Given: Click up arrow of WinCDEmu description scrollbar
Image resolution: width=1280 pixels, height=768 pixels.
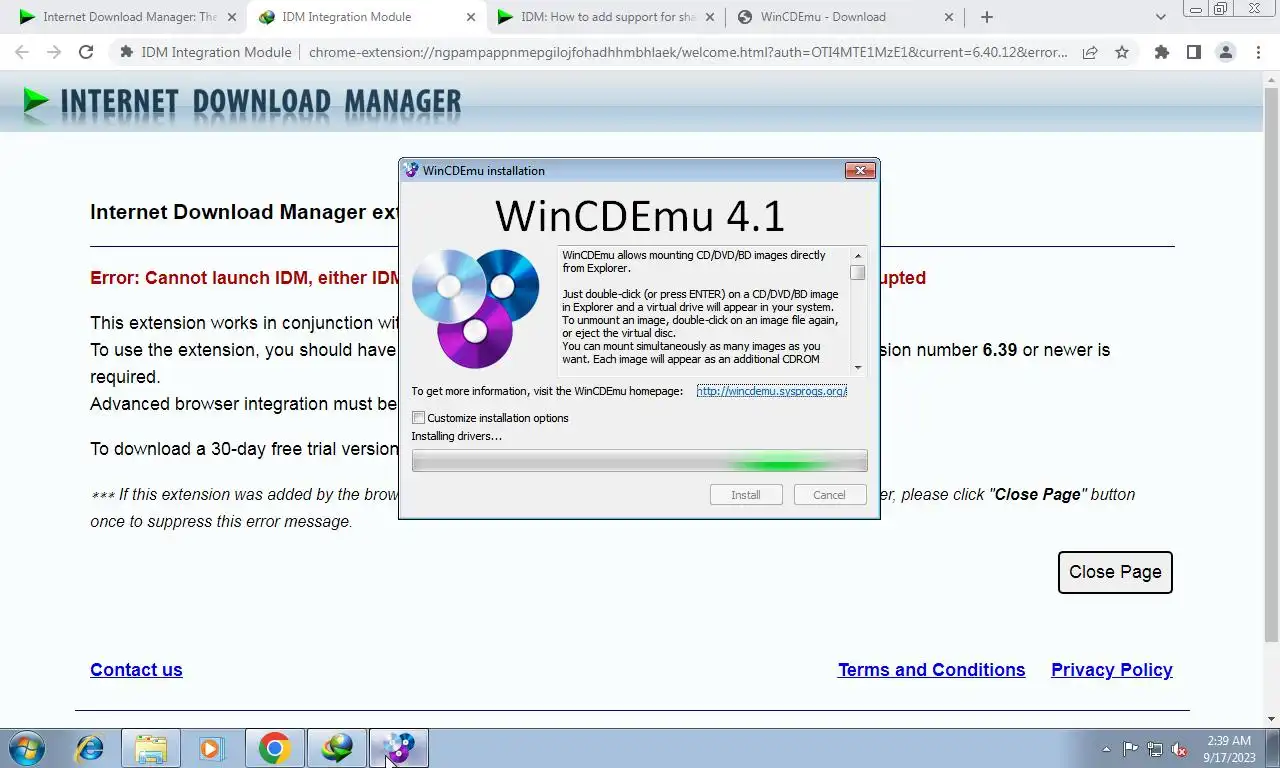Looking at the screenshot, I should coord(857,256).
